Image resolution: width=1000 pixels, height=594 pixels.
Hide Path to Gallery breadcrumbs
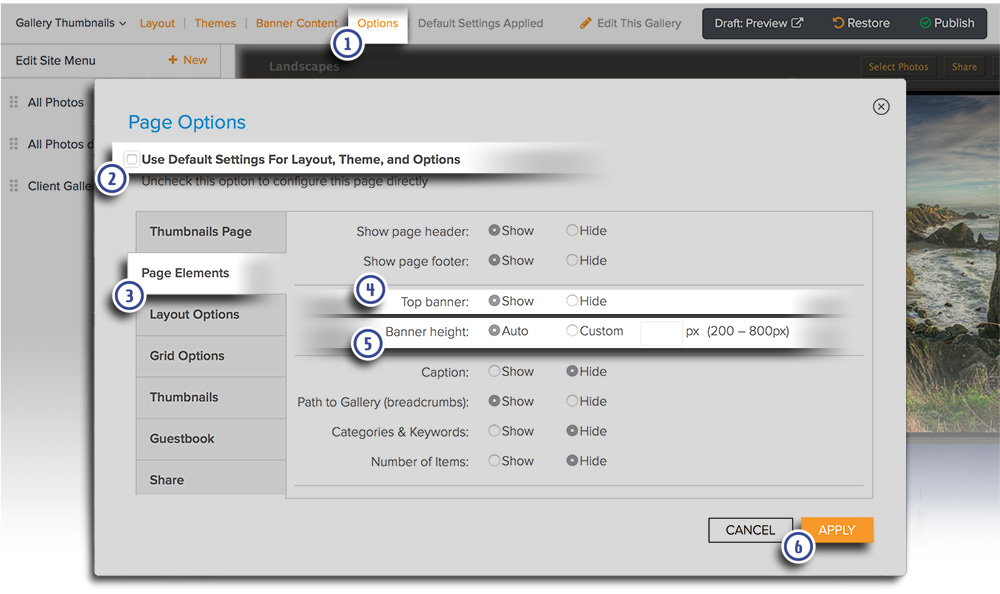pyautogui.click(x=572, y=401)
